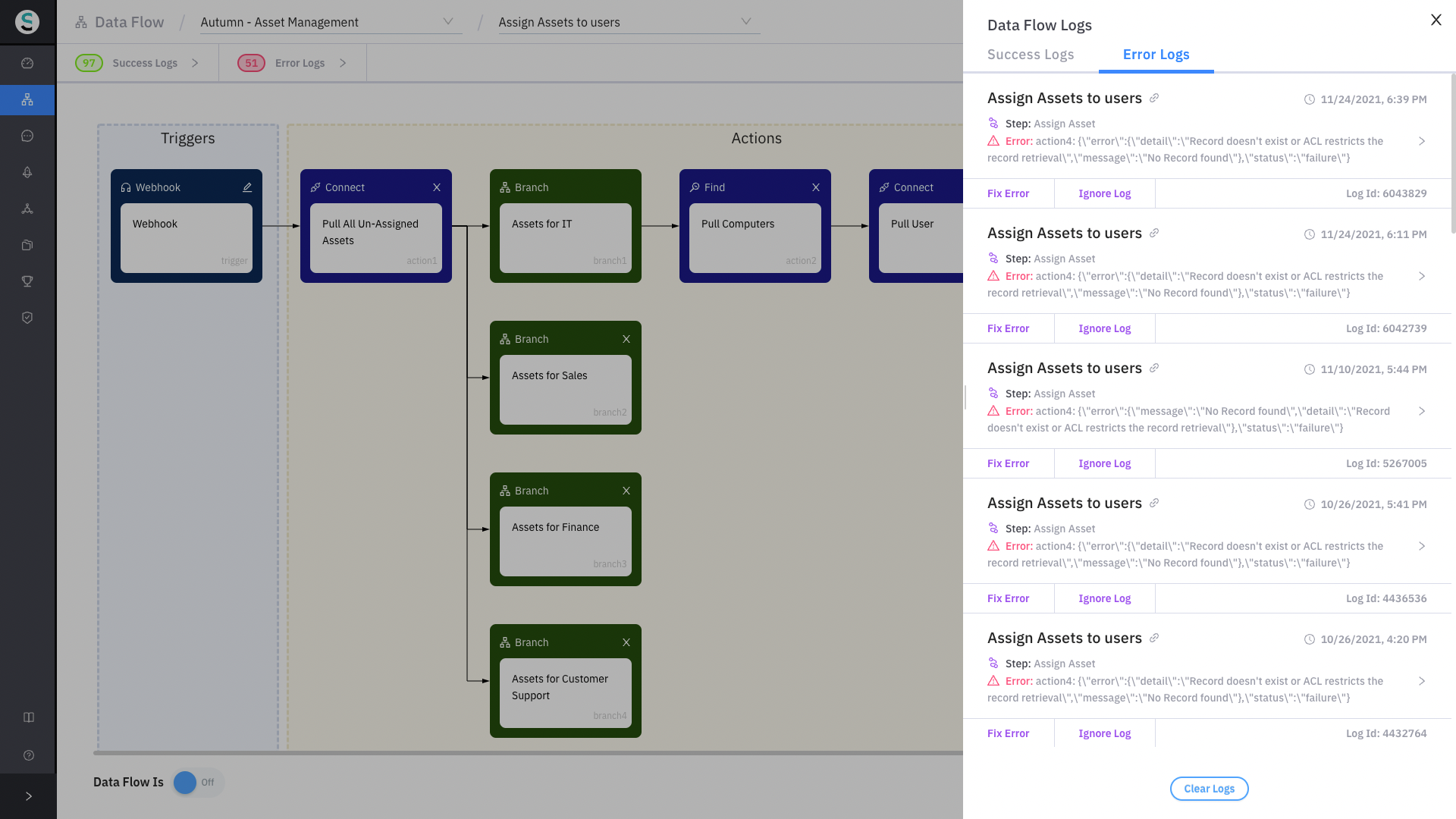1456x819 pixels.
Task: Expand the first error log details chevron
Action: click(x=1422, y=141)
